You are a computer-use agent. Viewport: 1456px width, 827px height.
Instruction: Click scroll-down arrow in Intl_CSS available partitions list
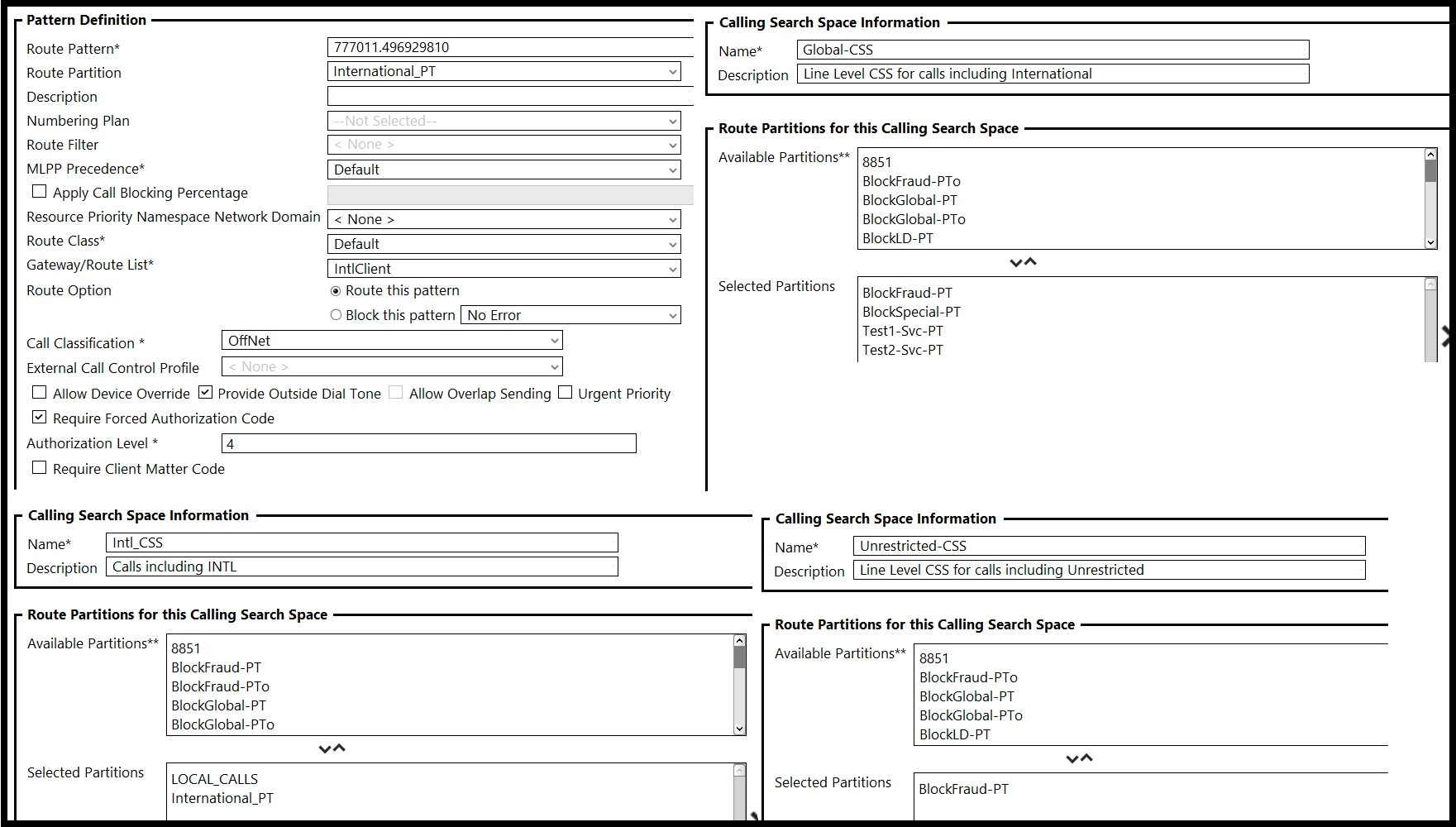click(739, 729)
